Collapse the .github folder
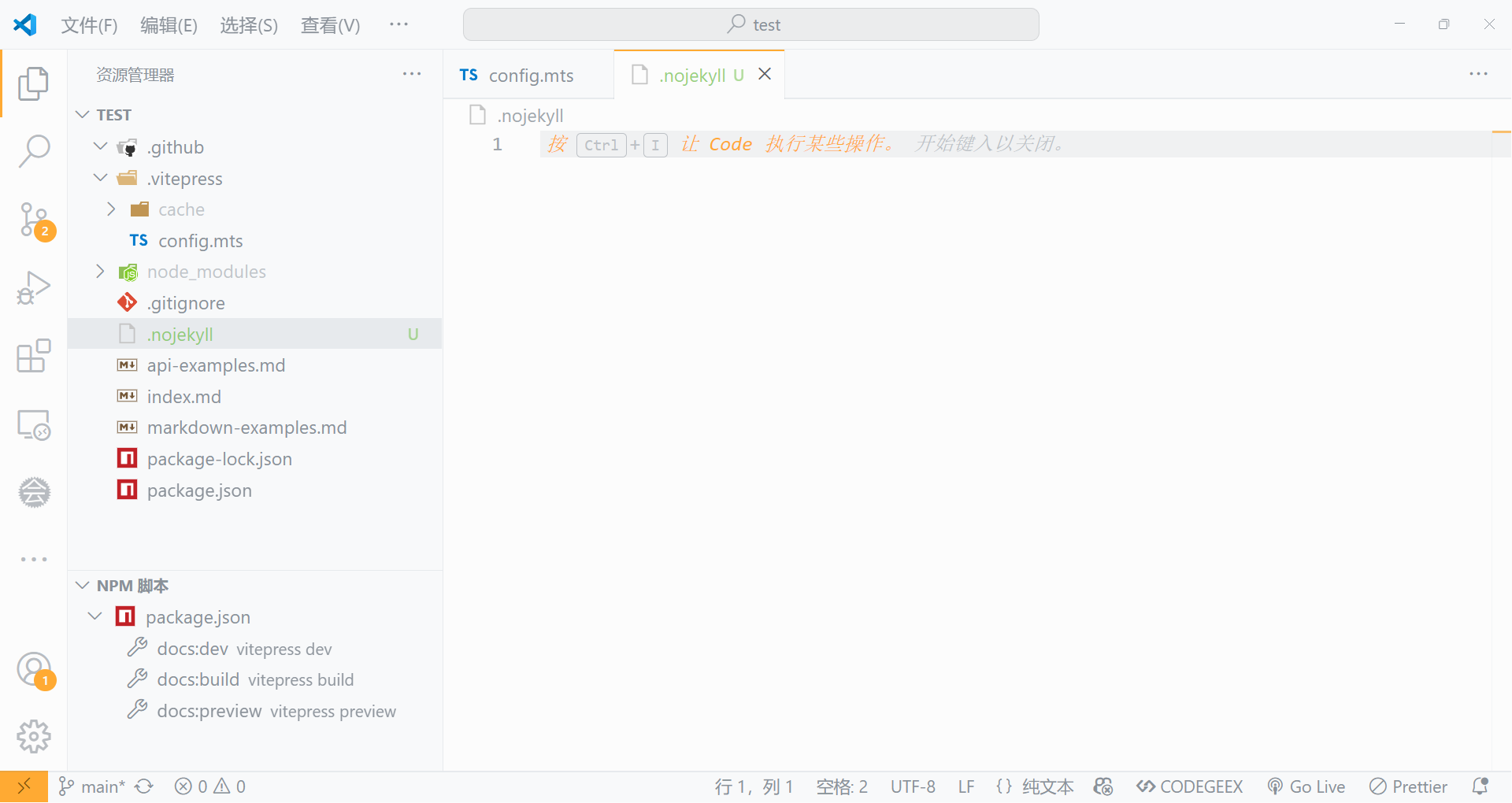The height and width of the screenshot is (803, 1512). click(x=100, y=146)
